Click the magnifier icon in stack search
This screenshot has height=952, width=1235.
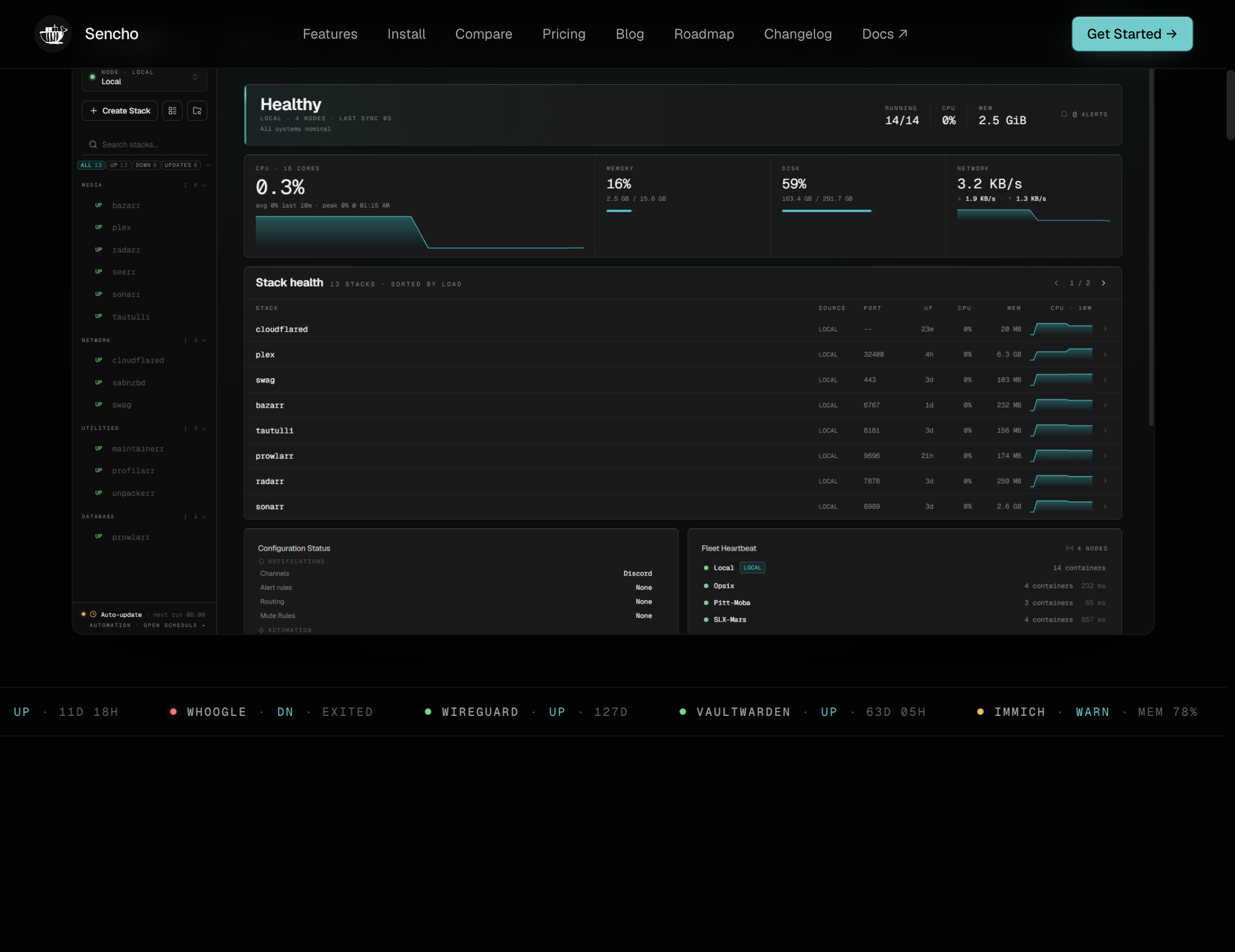pyautogui.click(x=93, y=145)
